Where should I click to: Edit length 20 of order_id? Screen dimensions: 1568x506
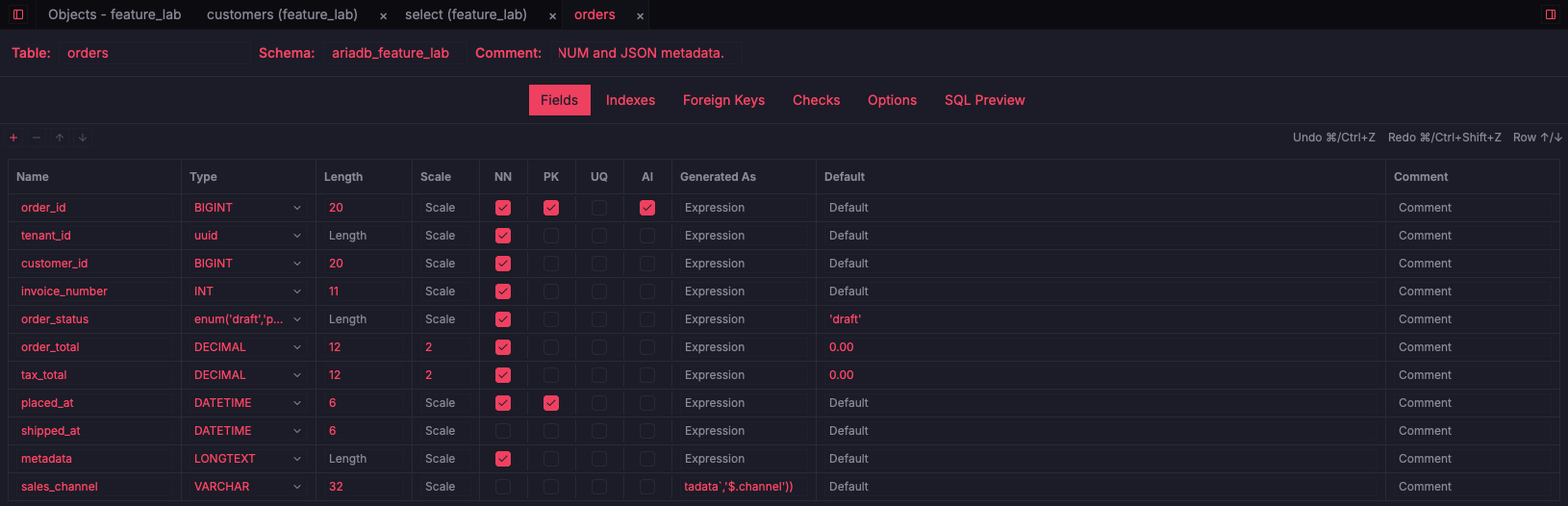coord(364,208)
